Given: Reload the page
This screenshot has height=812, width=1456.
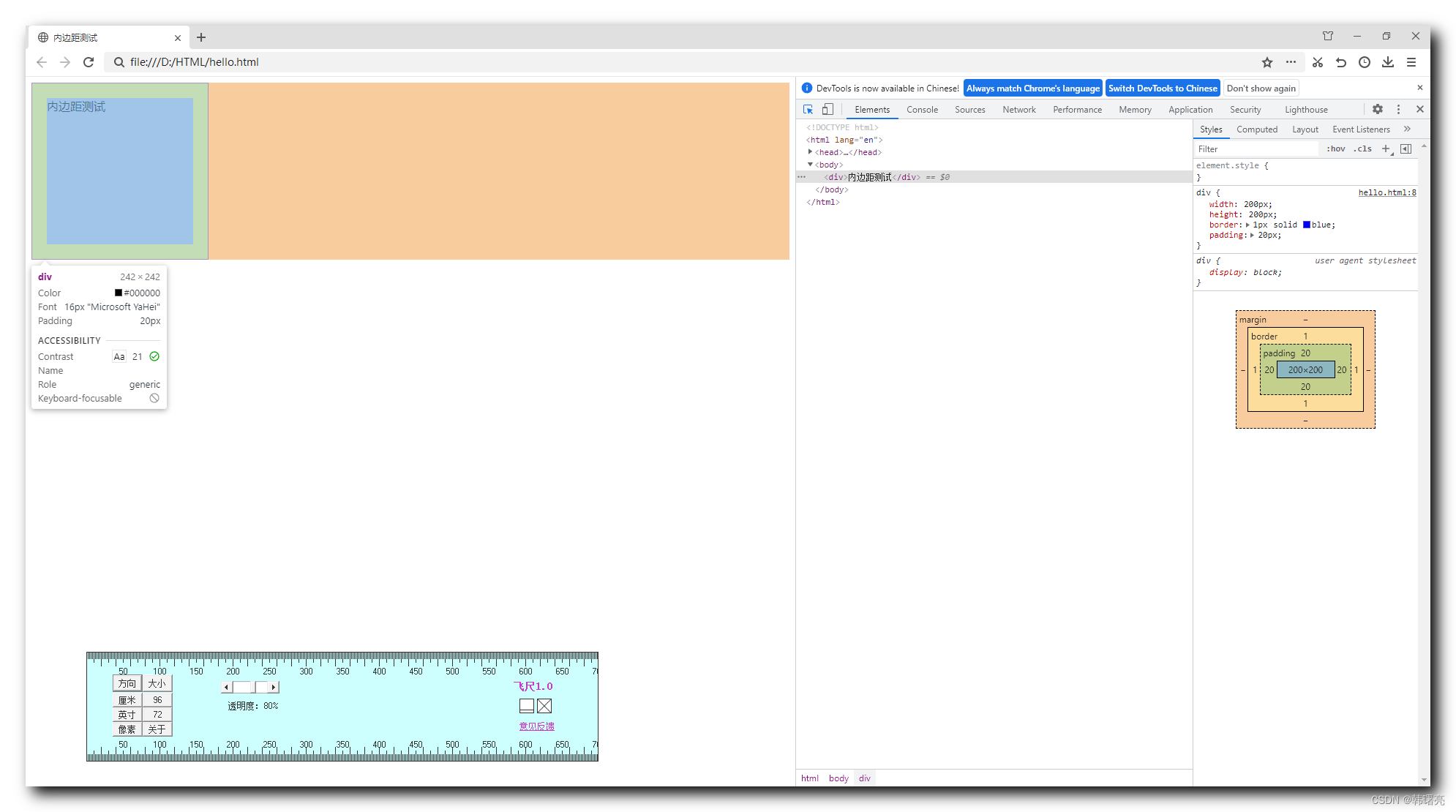Looking at the screenshot, I should tap(89, 62).
